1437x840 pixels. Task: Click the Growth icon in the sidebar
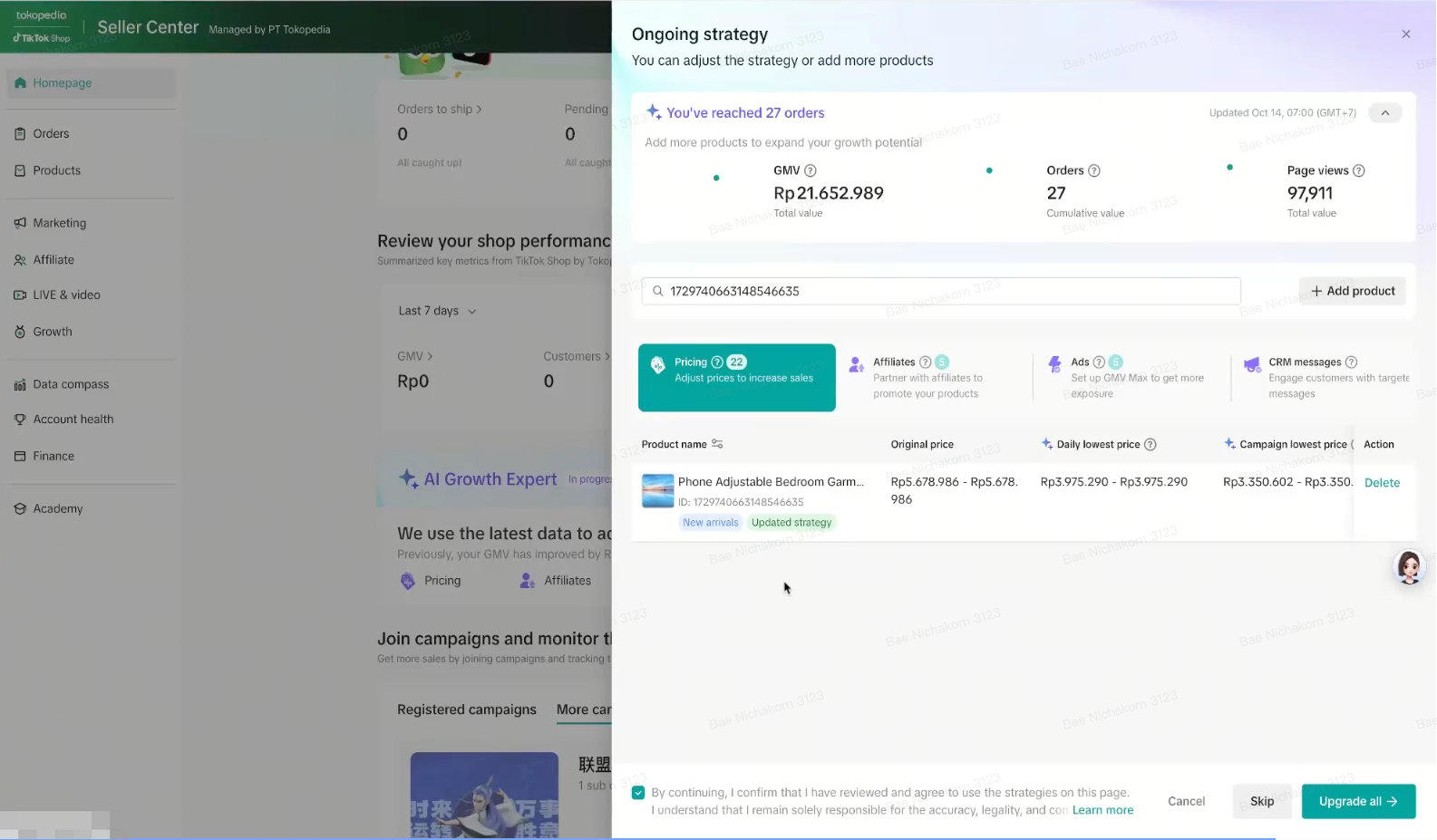point(20,332)
